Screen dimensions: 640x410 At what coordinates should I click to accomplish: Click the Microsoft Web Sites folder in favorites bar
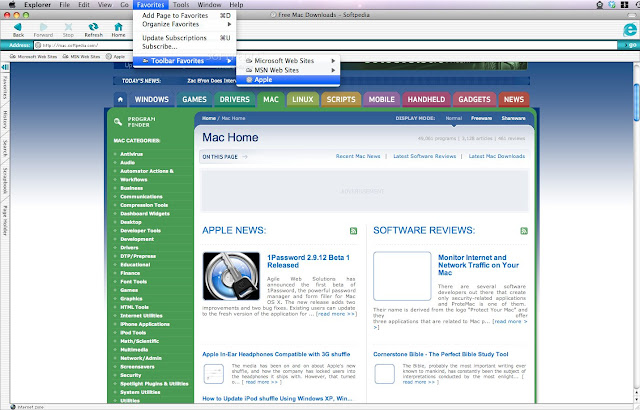click(x=33, y=57)
